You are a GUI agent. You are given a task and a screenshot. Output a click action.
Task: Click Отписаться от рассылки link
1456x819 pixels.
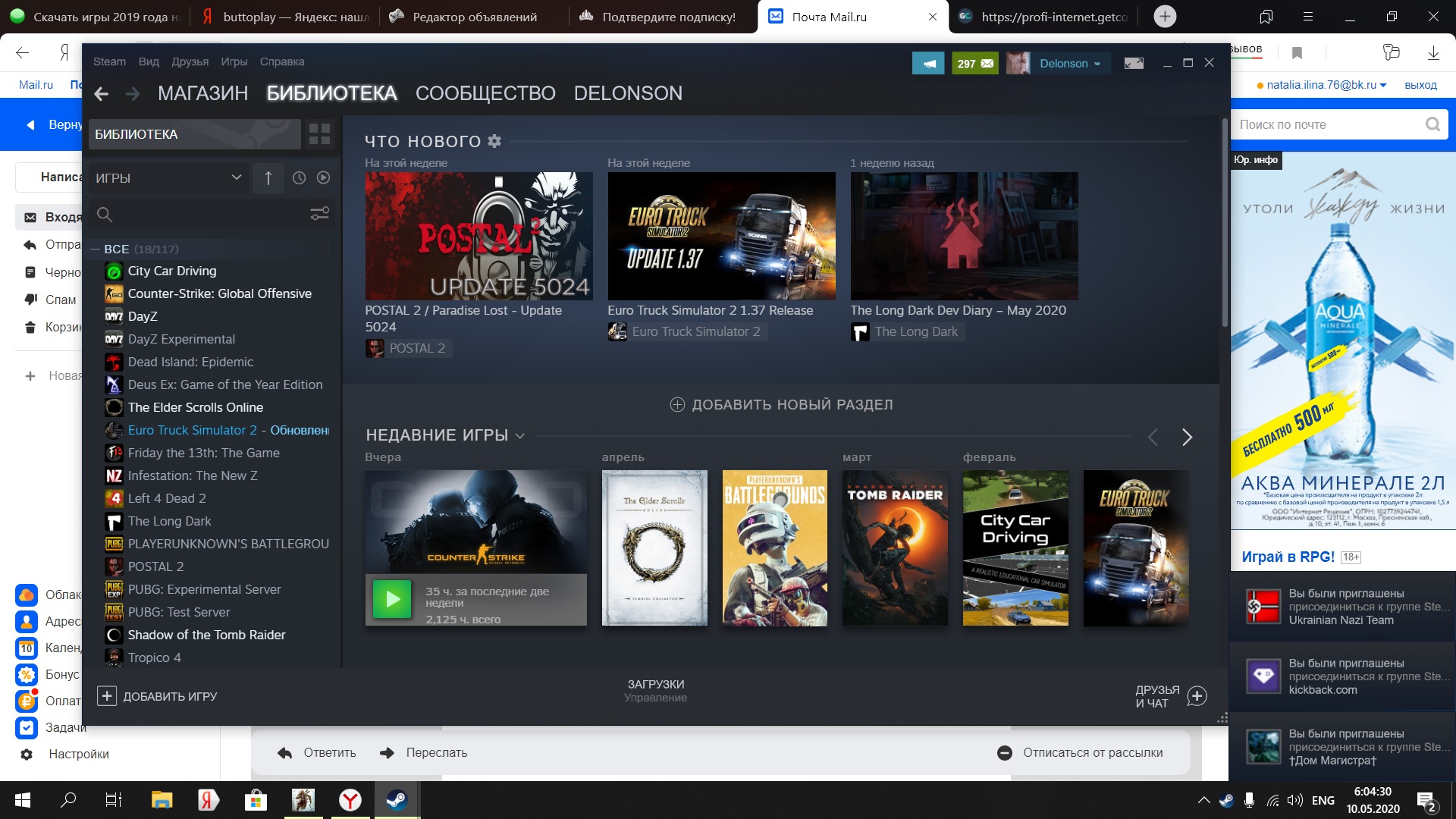click(x=1080, y=753)
